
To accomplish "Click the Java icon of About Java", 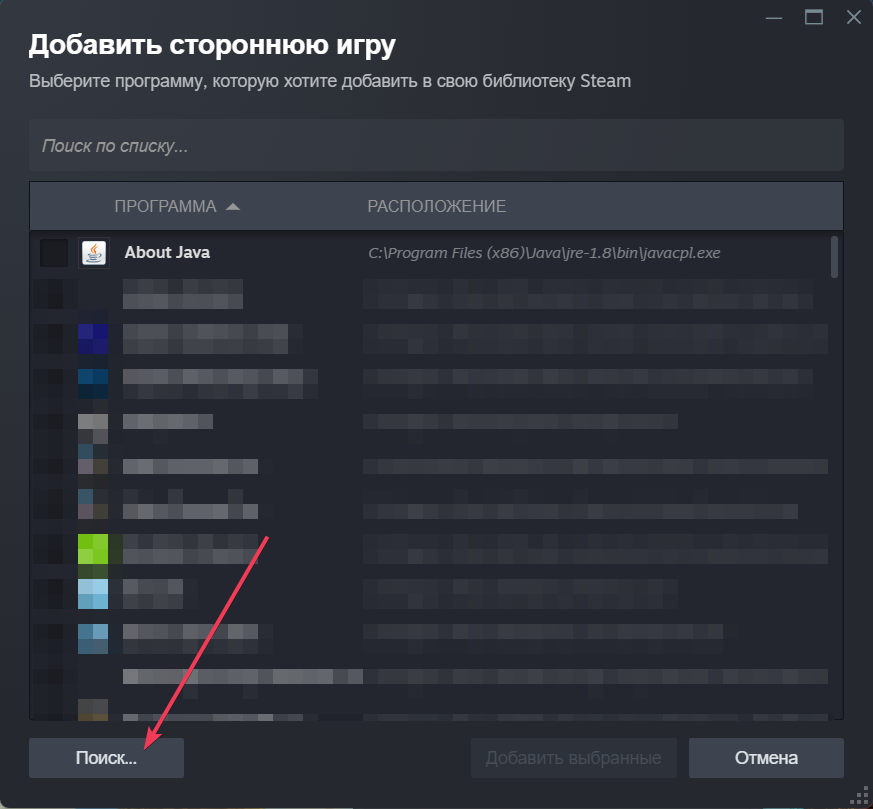I will pos(94,253).
